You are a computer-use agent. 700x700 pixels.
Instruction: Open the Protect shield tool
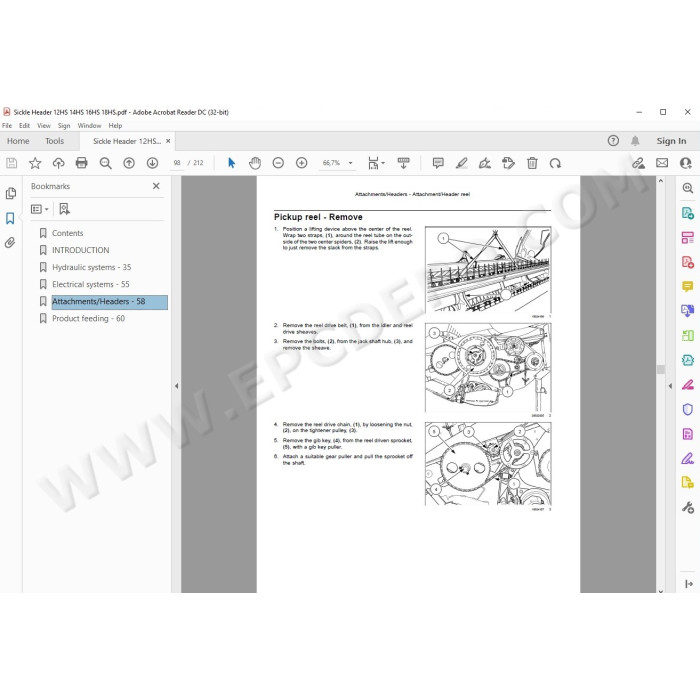(688, 409)
